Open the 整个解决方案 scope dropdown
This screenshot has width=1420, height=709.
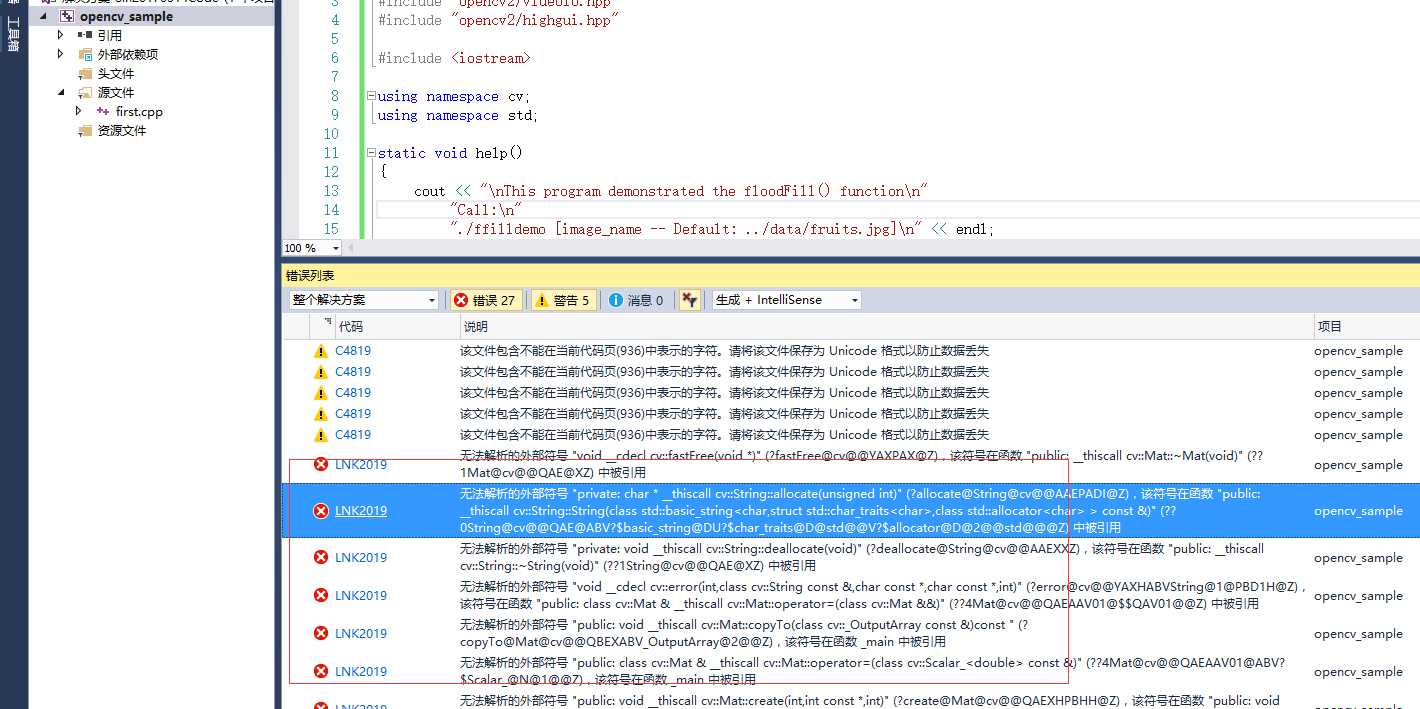click(364, 300)
